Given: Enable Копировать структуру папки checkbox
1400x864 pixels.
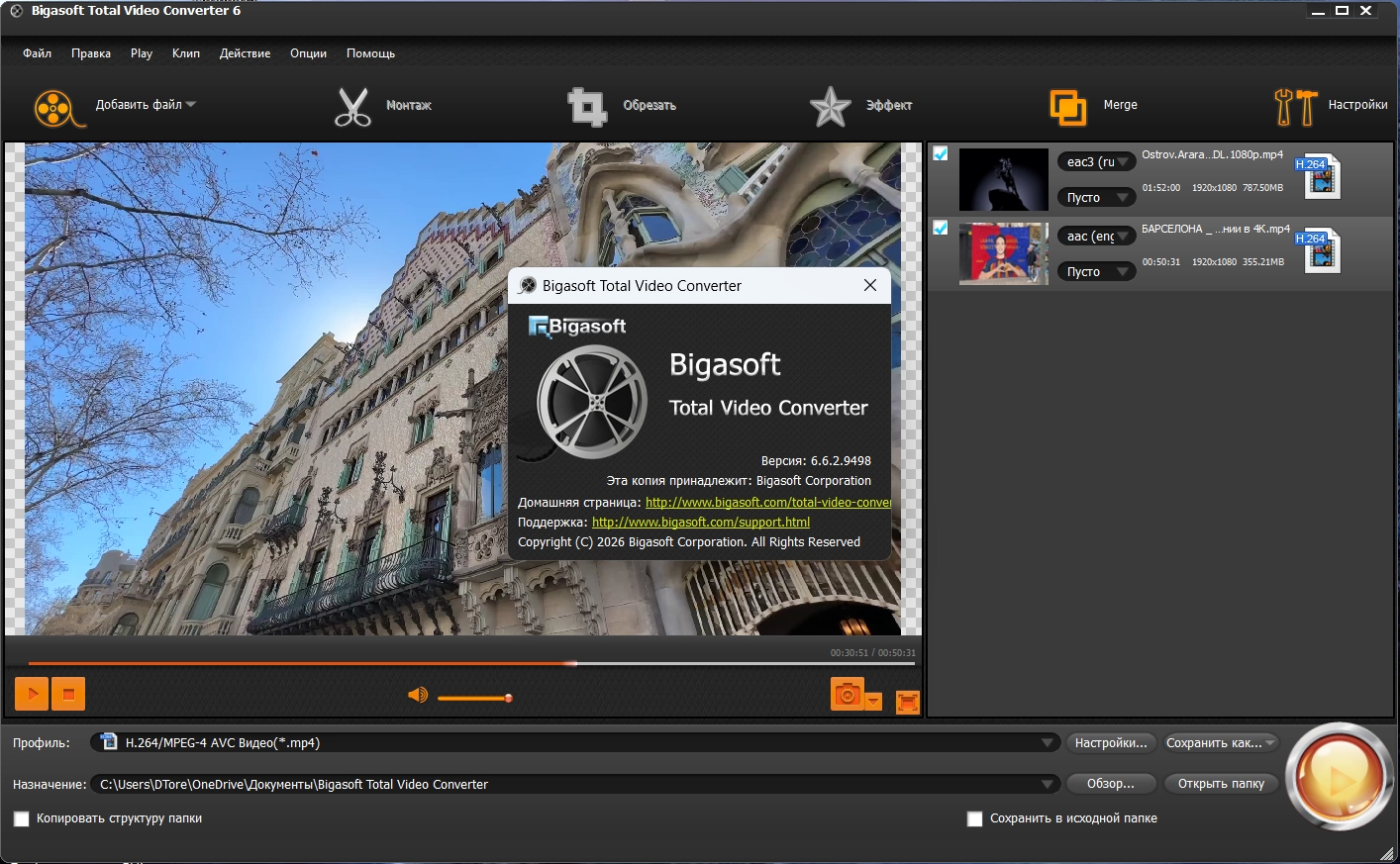Looking at the screenshot, I should click(22, 818).
